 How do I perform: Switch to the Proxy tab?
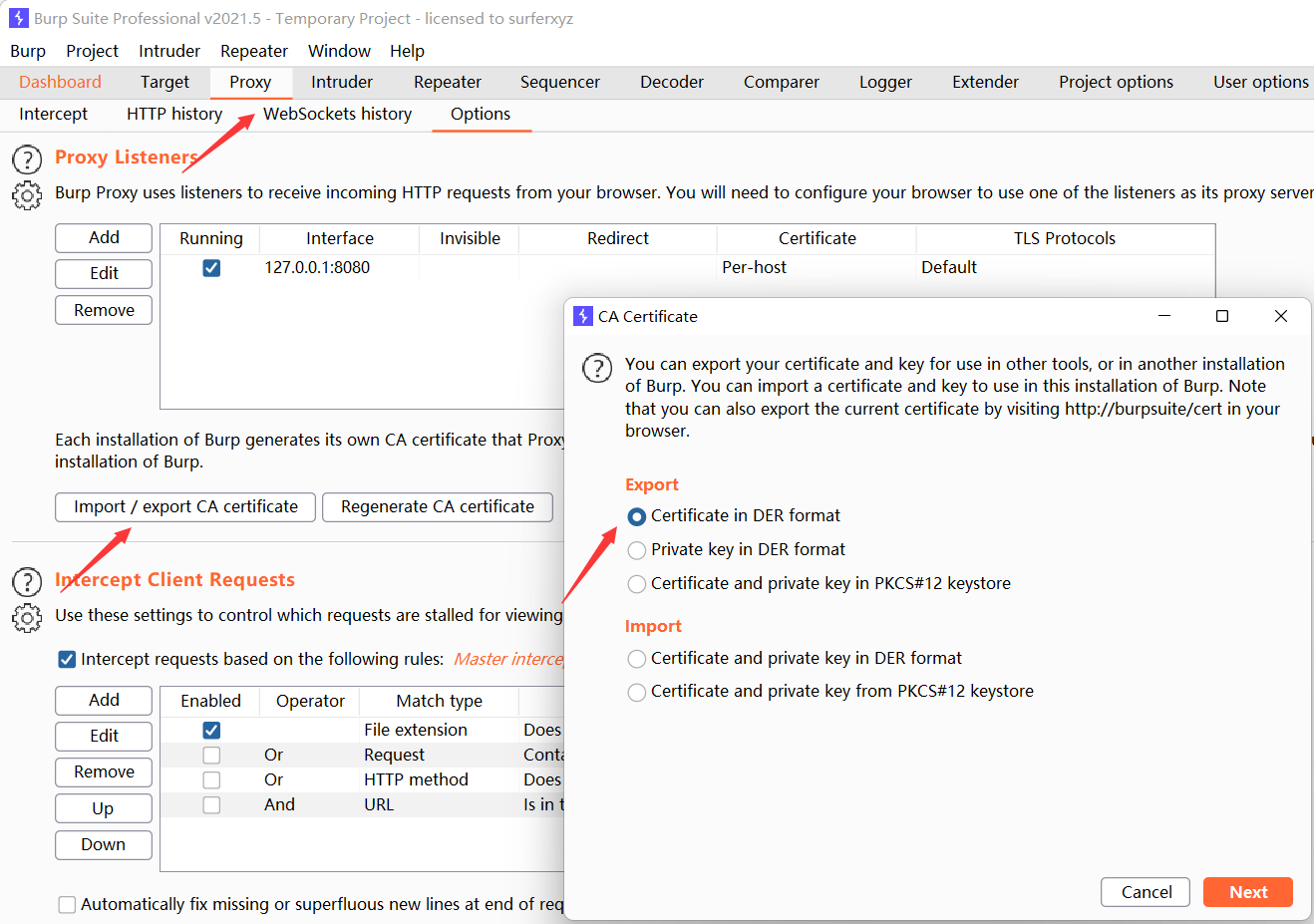pos(250,82)
